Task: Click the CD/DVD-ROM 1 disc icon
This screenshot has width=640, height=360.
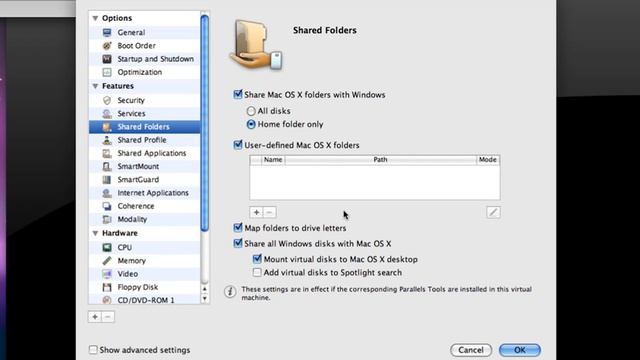Action: tap(107, 300)
